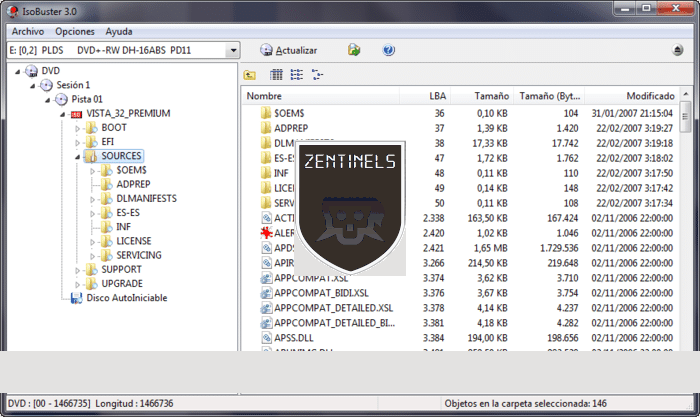The width and height of the screenshot is (700, 417).
Task: Expand the BOOT folder in the tree
Action: coord(77,129)
